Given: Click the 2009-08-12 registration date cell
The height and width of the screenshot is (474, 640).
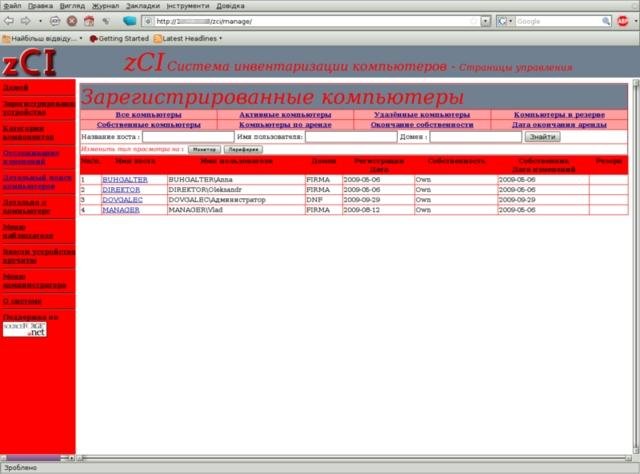Looking at the screenshot, I should point(378,210).
